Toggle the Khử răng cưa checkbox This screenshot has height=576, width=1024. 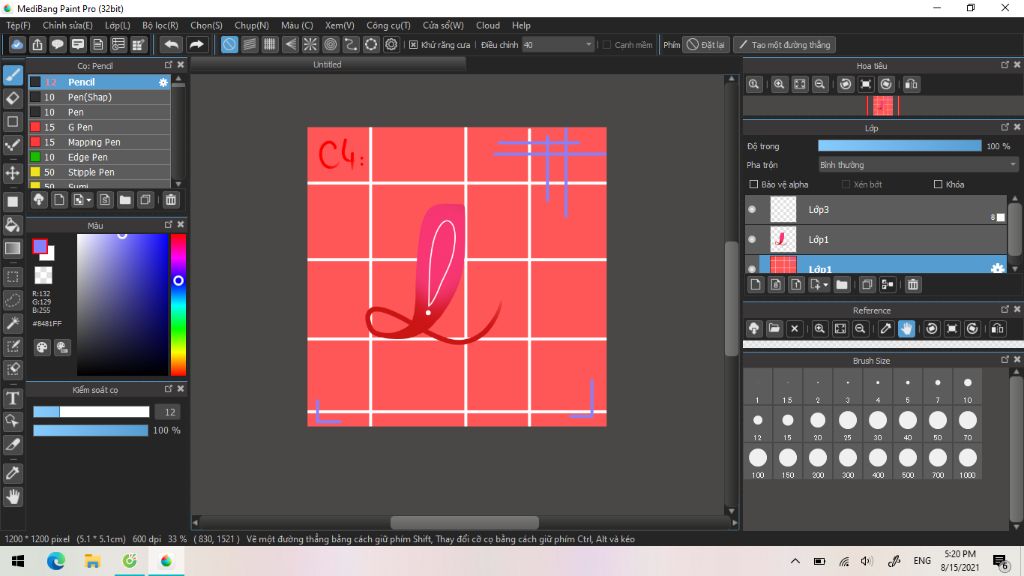(413, 44)
